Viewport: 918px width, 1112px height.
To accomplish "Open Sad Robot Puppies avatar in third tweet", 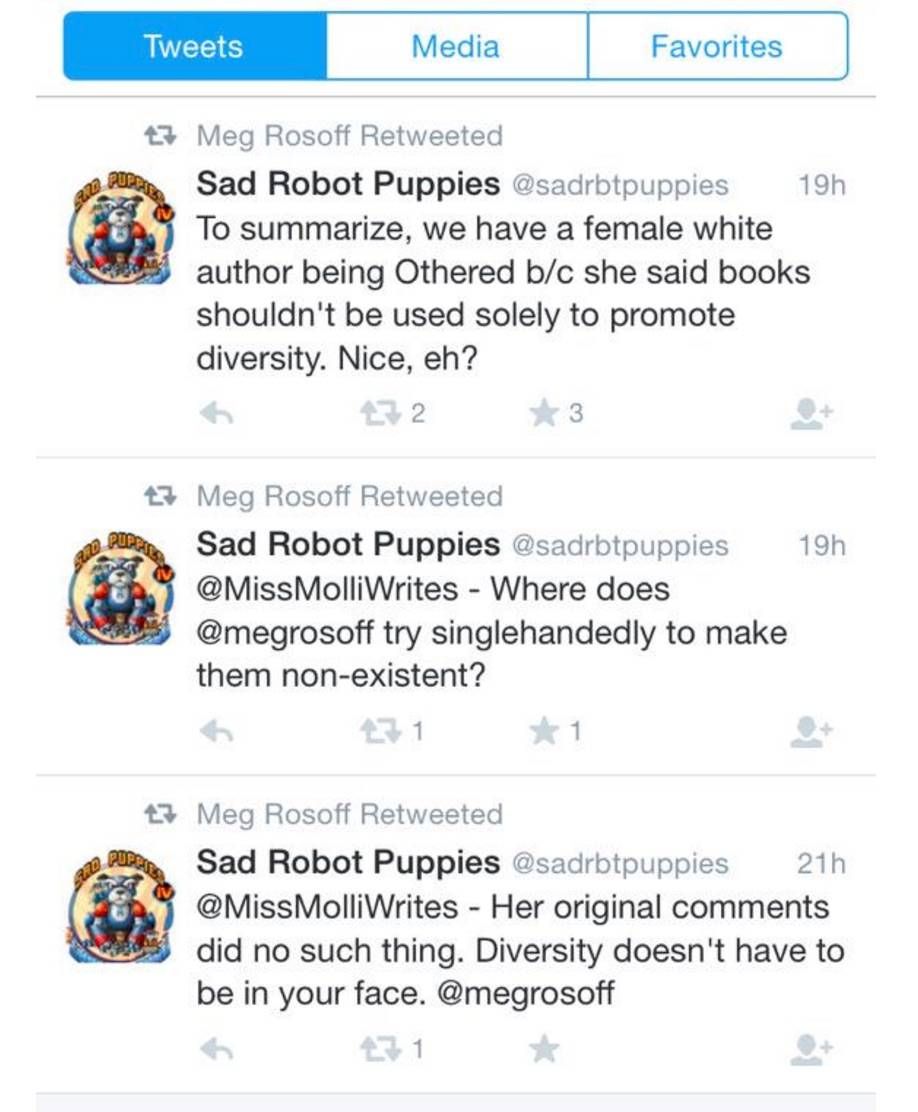I will pyautogui.click(x=121, y=907).
